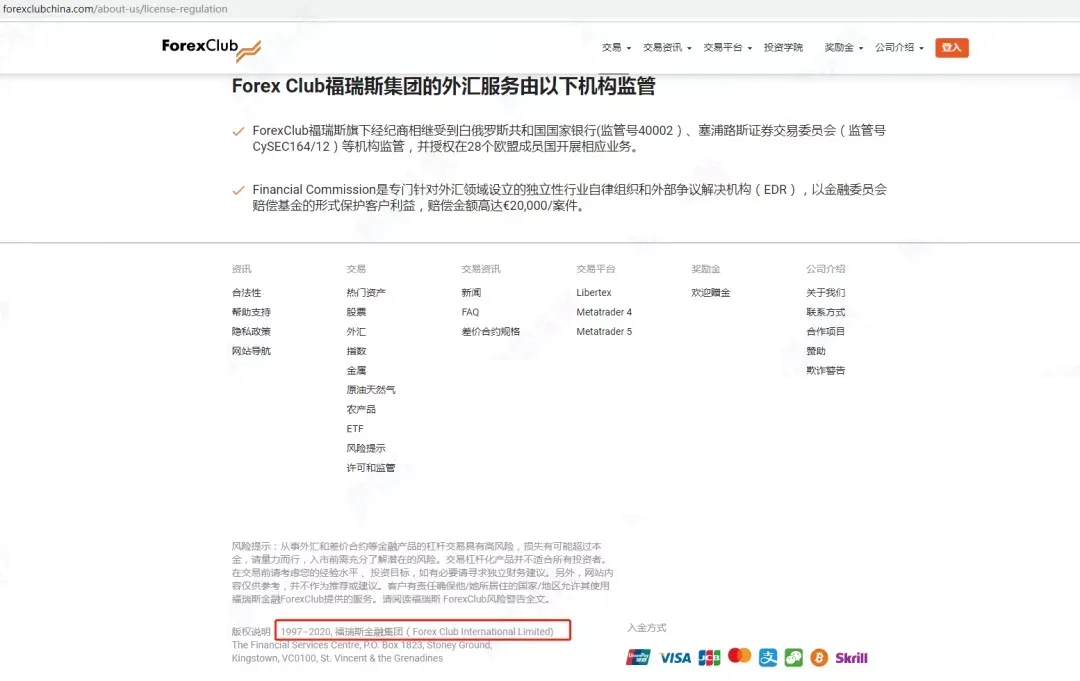Open the 合作项目 footer link
The image size is (1080, 681).
click(826, 331)
